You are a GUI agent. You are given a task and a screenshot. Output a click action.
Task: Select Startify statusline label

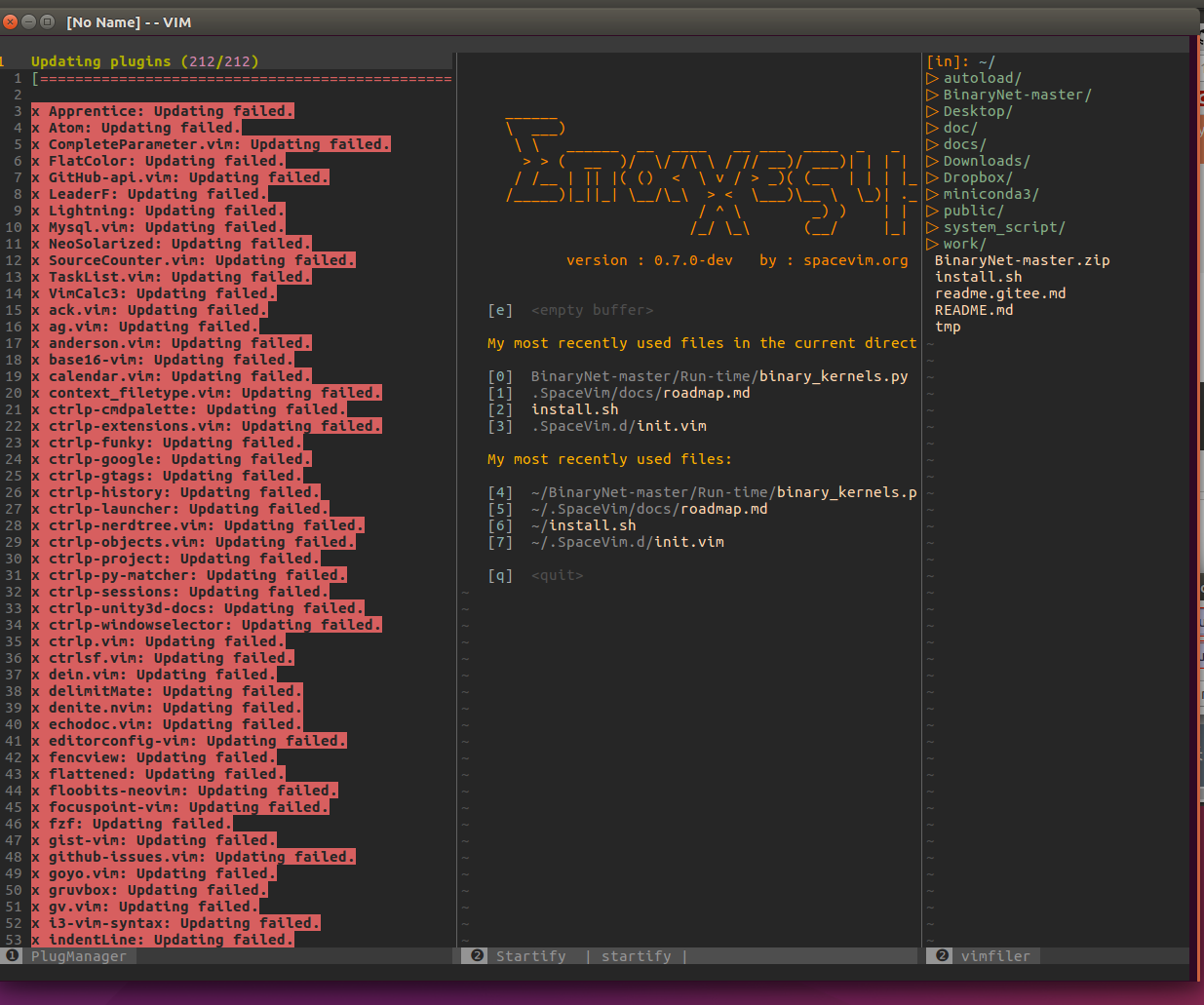coord(530,956)
